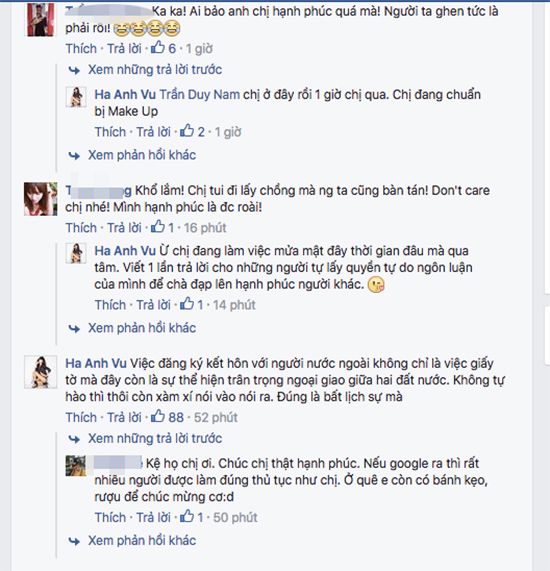Click the thumbs-up icon showing 6 likes
Screen dimensions: 550x571
click(158, 47)
